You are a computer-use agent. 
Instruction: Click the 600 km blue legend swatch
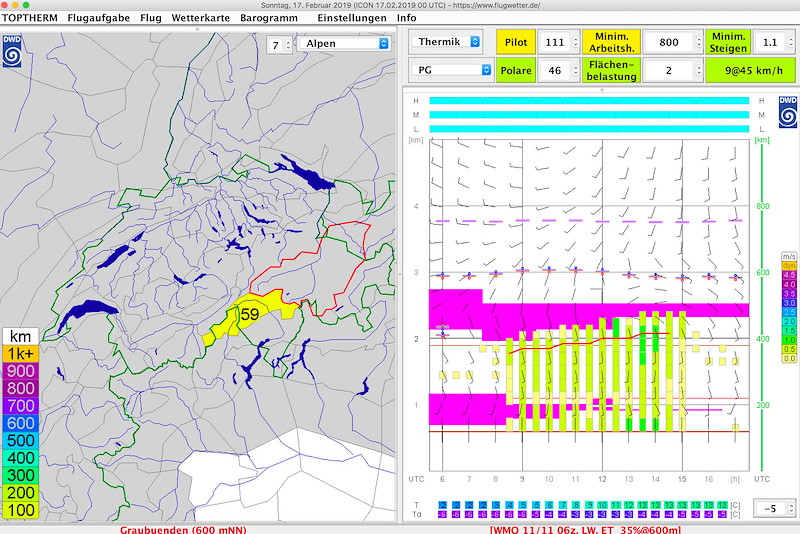(x=20, y=423)
